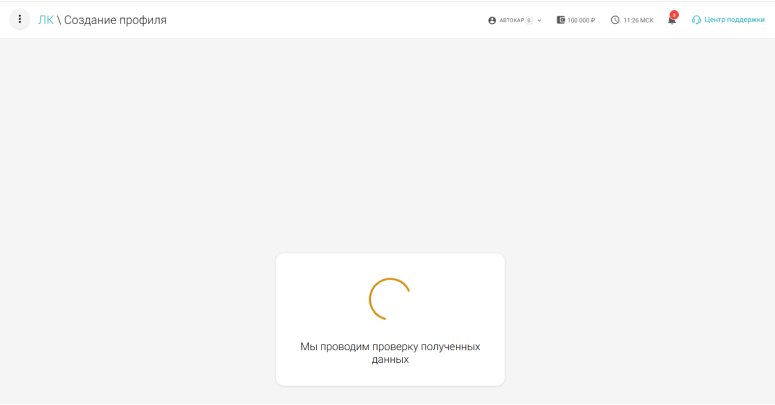
Task: Open the АВТОКАР profile selector
Action: point(512,20)
